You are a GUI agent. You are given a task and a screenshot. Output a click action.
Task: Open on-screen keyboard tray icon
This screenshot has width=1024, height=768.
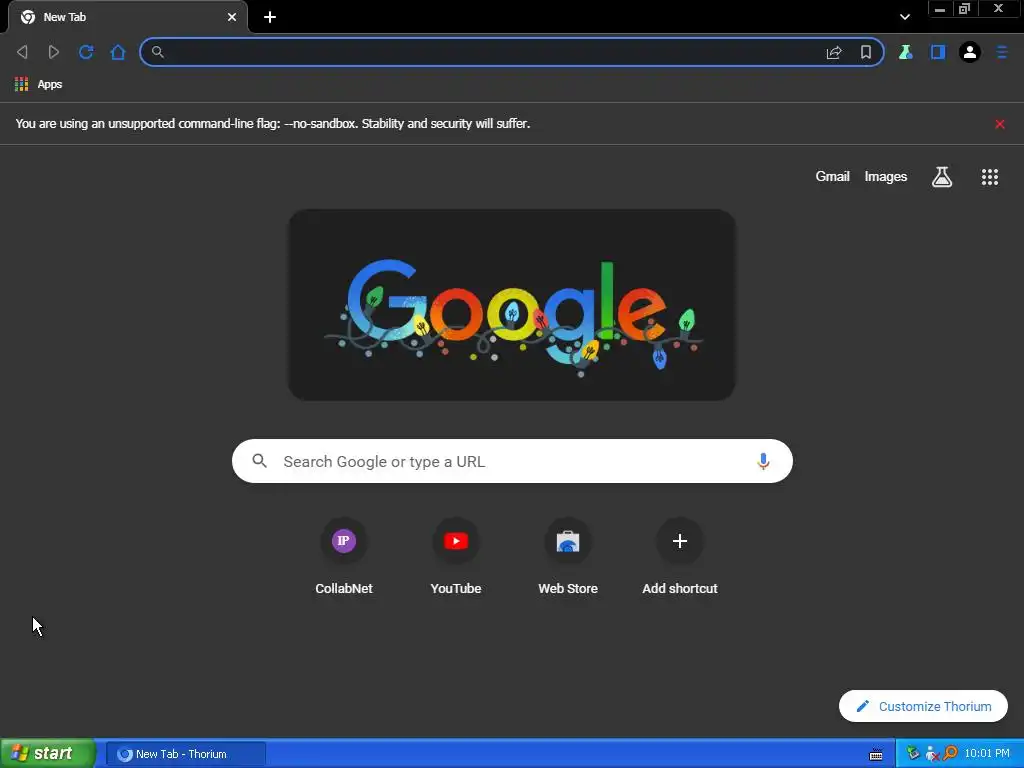pyautogui.click(x=876, y=755)
